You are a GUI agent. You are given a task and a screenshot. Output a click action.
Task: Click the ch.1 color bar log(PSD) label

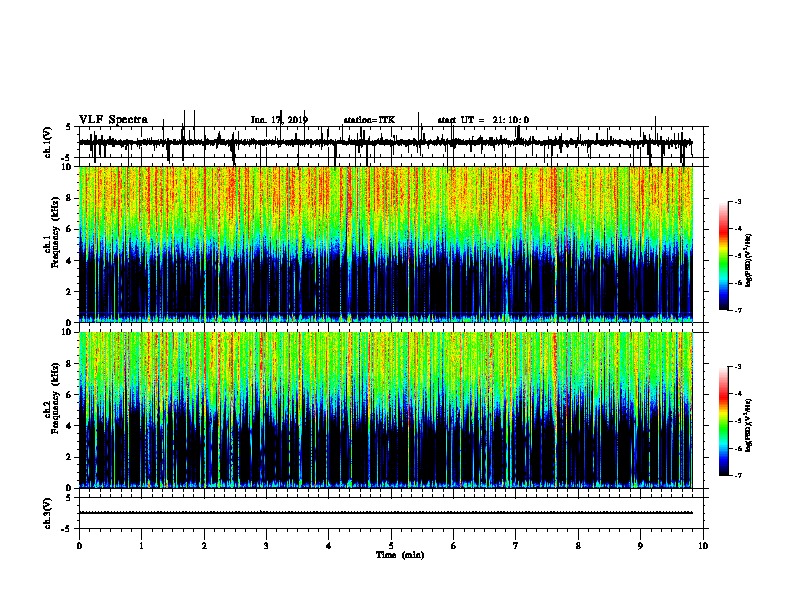[749, 261]
